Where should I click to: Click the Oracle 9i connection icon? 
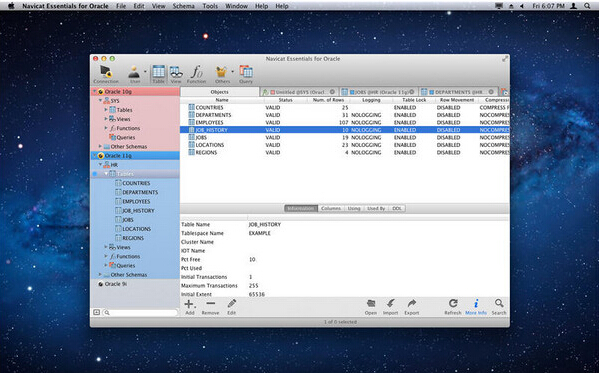pyautogui.click(x=101, y=284)
